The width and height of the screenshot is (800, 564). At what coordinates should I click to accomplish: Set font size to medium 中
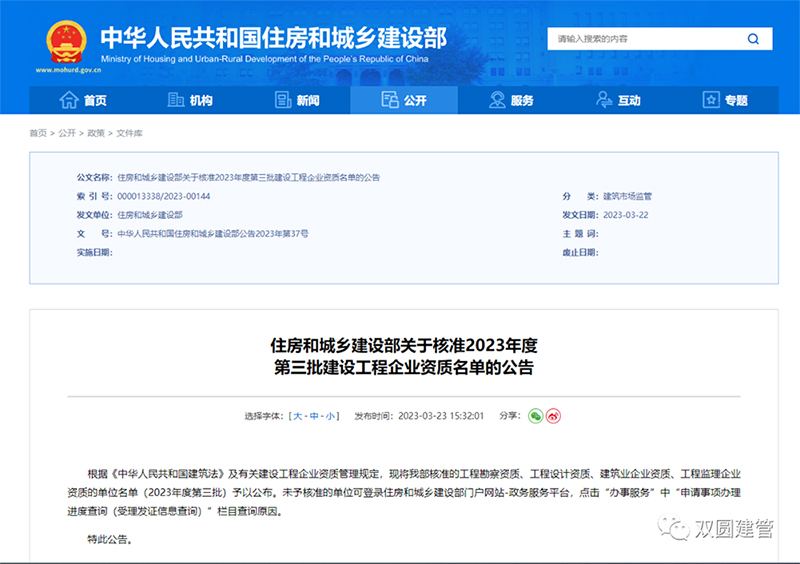click(x=313, y=416)
